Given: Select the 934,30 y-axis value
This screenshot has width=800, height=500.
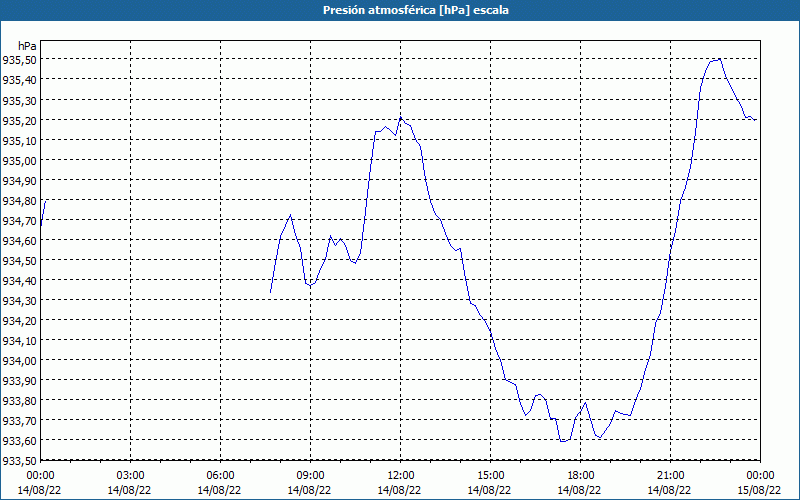Looking at the screenshot, I should (19, 301).
